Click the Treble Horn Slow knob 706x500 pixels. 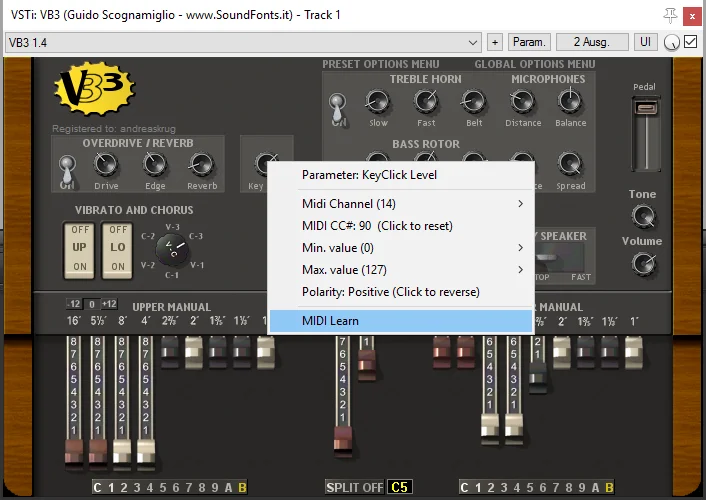(x=377, y=101)
